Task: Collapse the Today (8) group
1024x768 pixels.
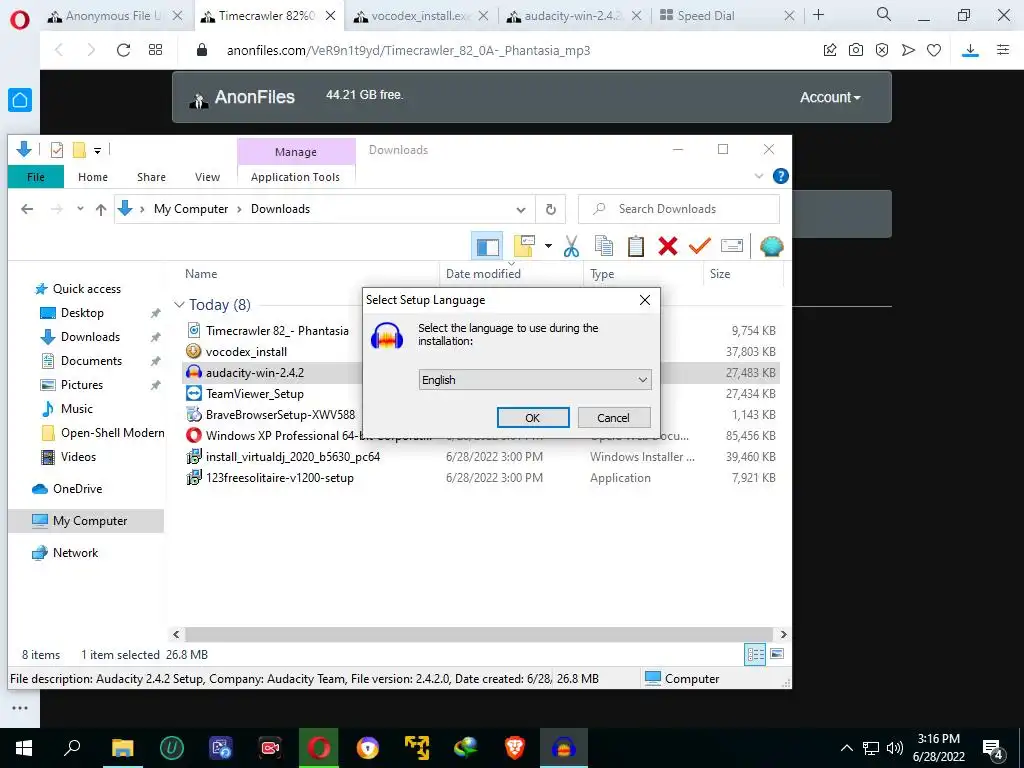Action: click(179, 305)
